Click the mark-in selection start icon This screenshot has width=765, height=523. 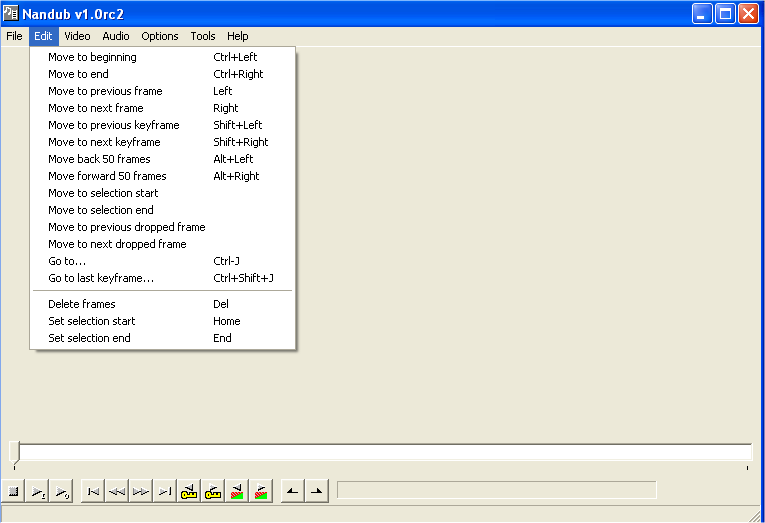click(293, 491)
